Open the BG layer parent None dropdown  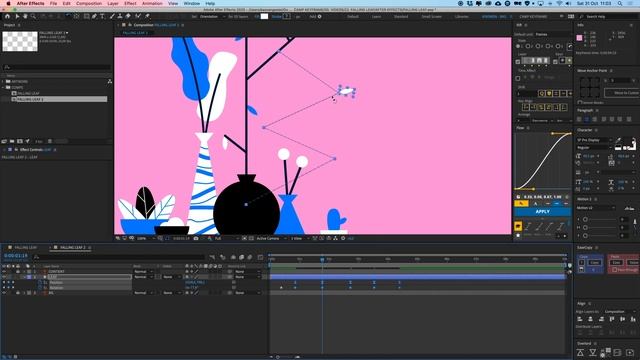[x=247, y=293]
